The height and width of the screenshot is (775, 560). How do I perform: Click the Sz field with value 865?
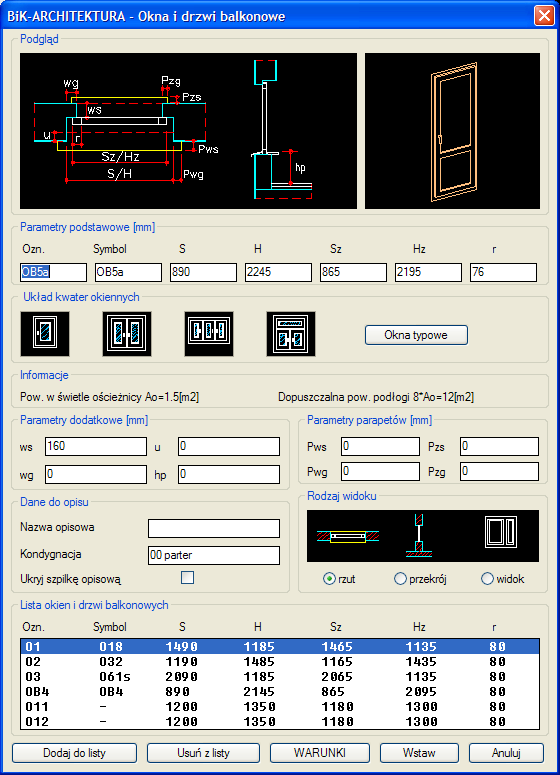(x=353, y=272)
